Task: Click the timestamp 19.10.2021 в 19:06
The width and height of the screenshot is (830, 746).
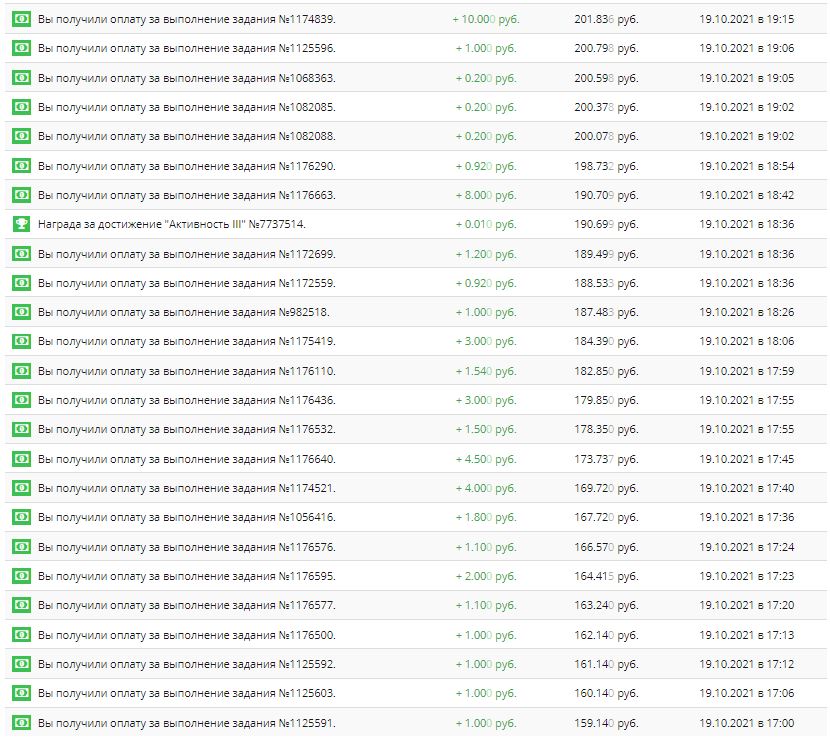Action: coord(746,49)
